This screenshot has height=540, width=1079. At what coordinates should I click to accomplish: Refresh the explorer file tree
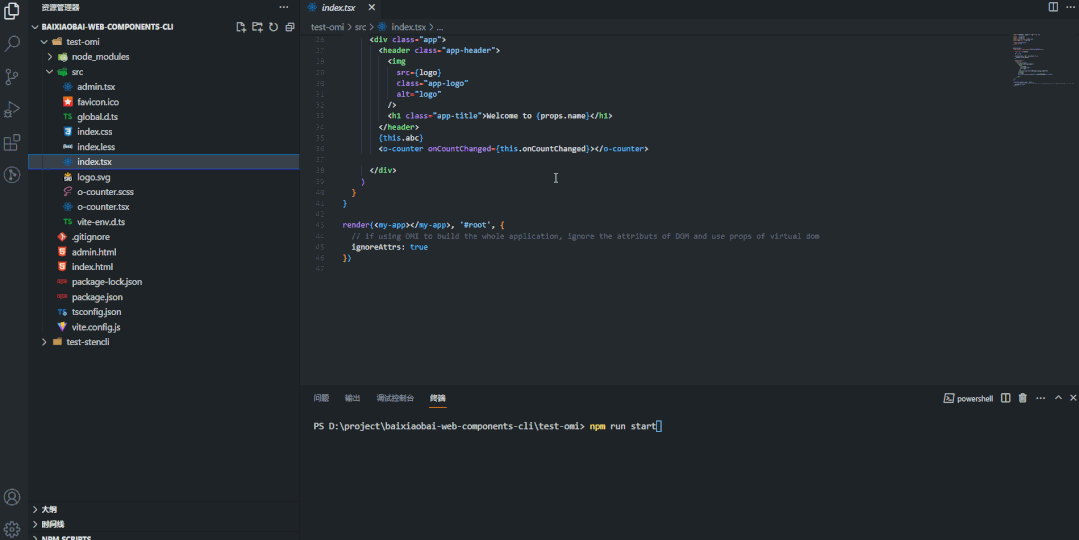pyautogui.click(x=273, y=27)
